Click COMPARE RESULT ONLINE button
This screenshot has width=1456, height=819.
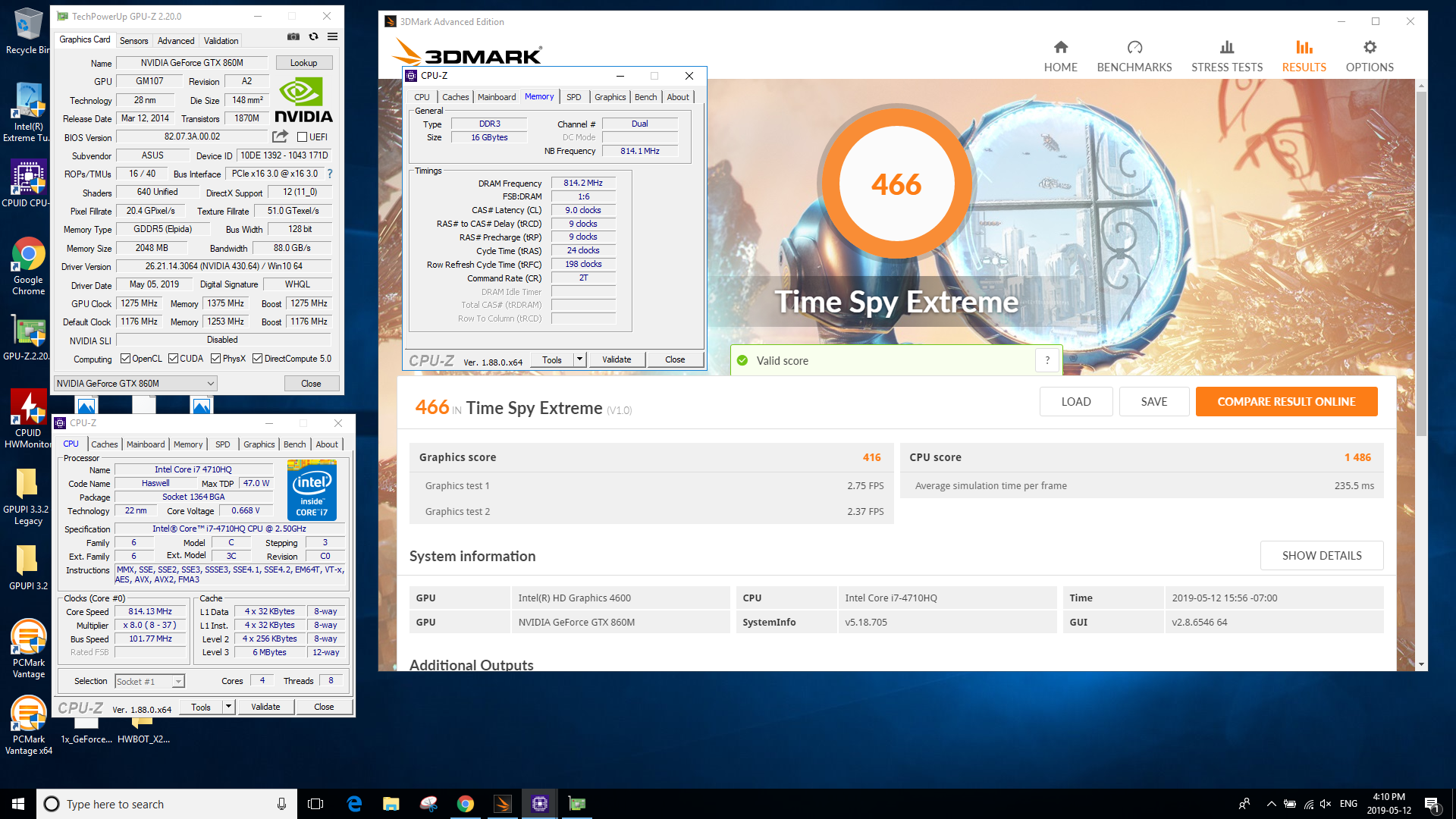(x=1286, y=402)
